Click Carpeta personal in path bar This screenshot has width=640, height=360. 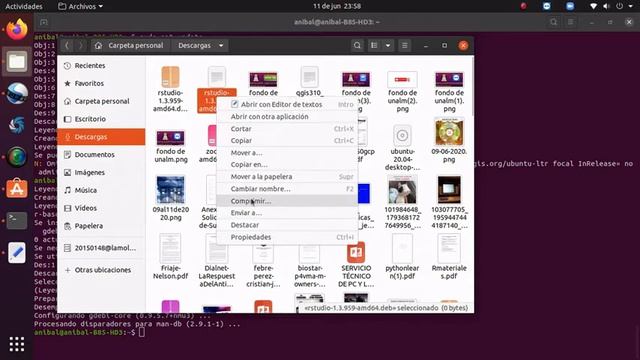(129, 45)
